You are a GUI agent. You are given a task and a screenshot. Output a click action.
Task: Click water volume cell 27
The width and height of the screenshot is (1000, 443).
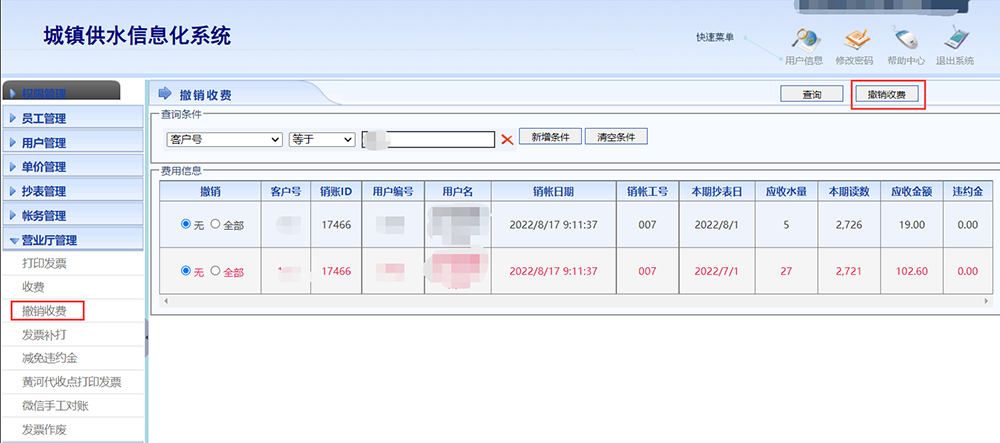pyautogui.click(x=786, y=271)
